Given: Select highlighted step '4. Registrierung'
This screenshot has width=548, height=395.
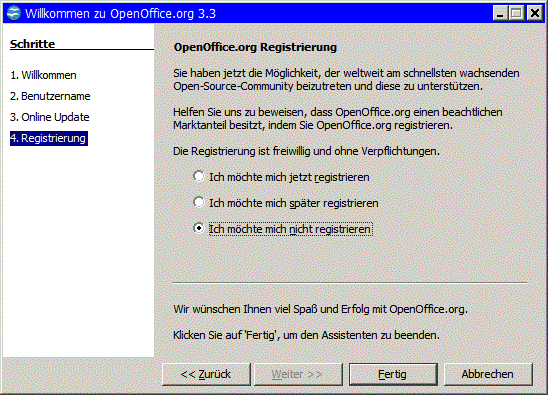Looking at the screenshot, I should (x=49, y=138).
